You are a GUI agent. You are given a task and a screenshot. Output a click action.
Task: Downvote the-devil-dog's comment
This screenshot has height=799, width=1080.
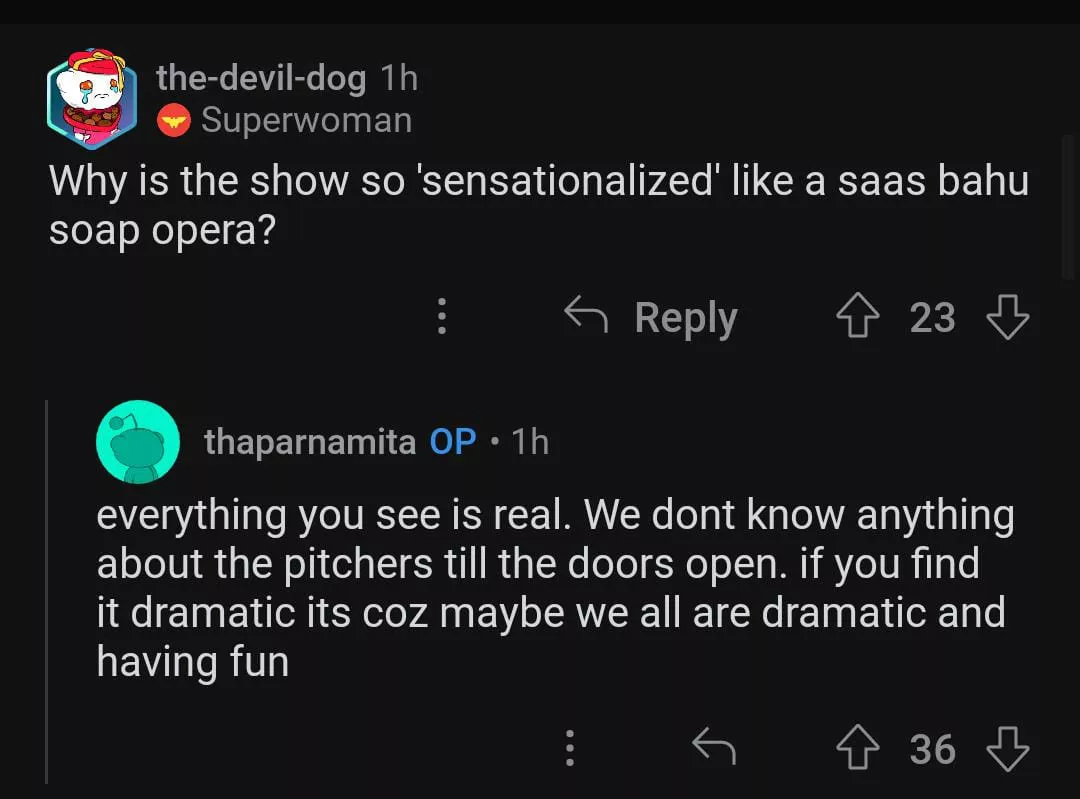click(1007, 318)
